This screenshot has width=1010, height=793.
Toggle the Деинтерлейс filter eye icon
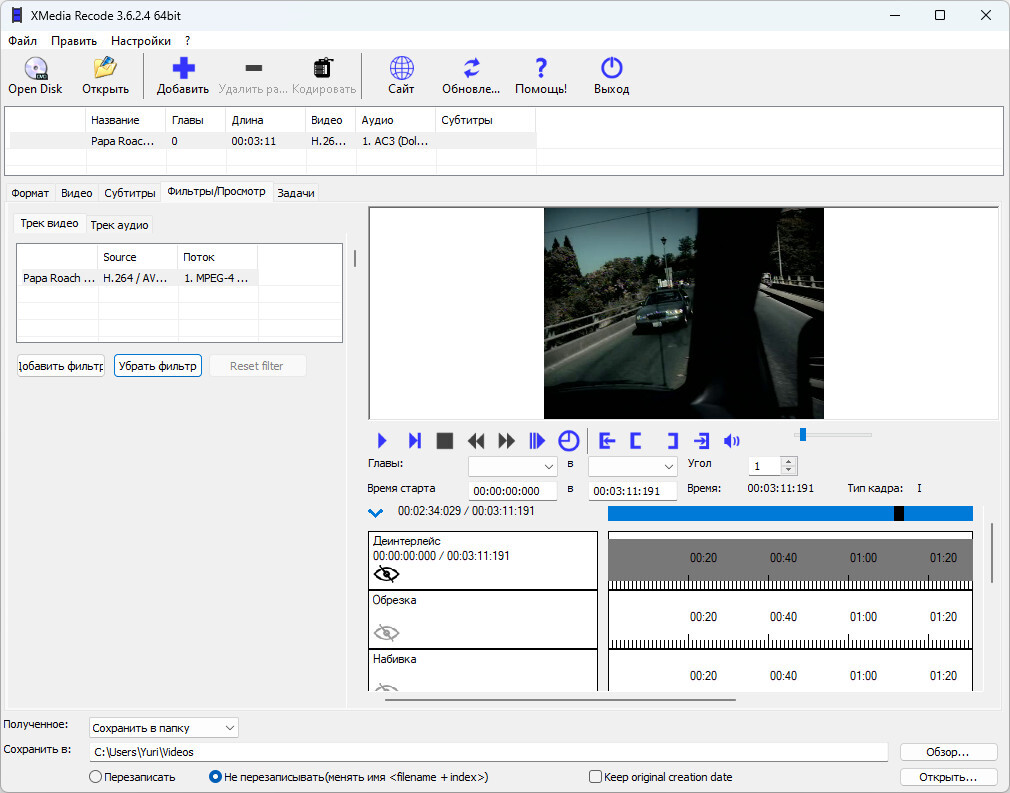[x=386, y=574]
